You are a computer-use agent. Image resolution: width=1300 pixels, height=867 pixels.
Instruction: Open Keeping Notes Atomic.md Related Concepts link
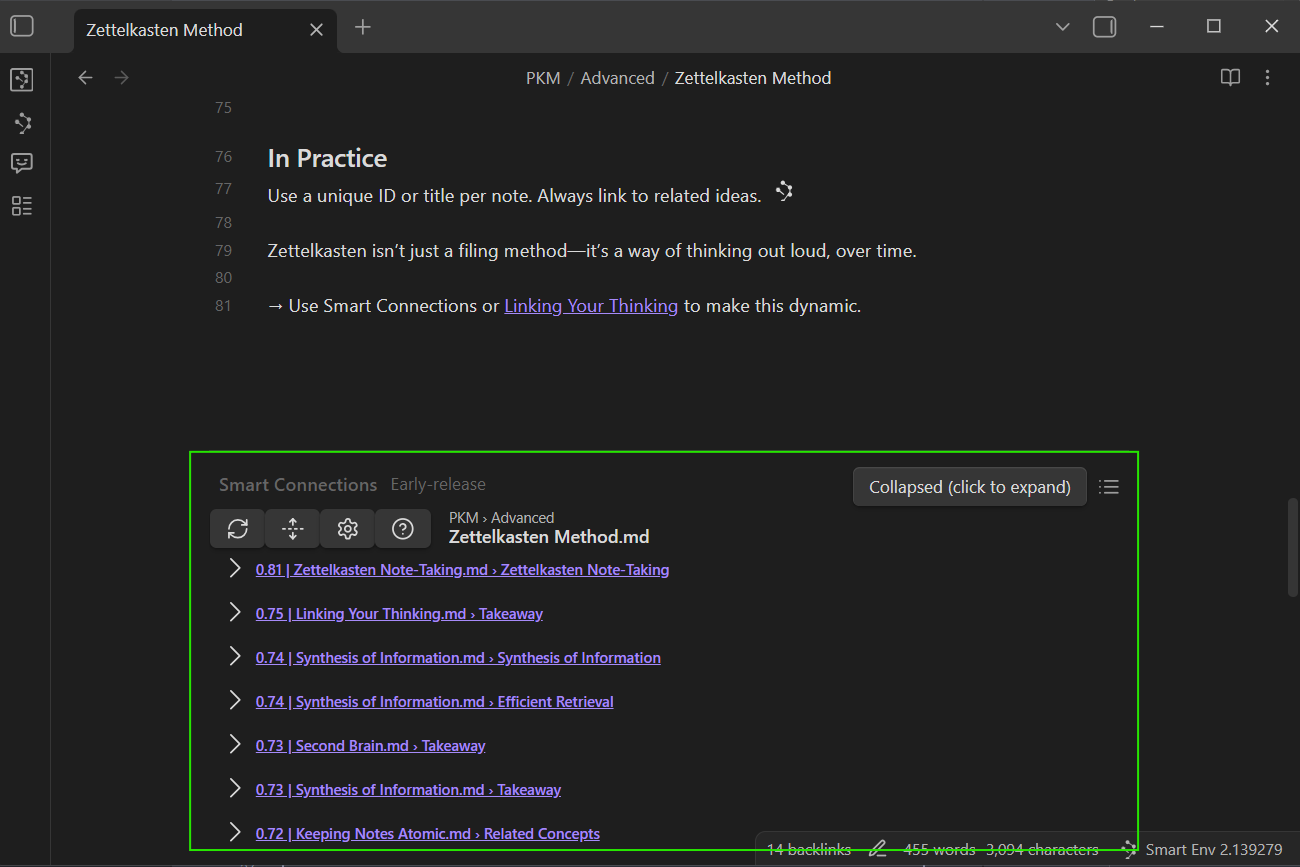coord(428,834)
